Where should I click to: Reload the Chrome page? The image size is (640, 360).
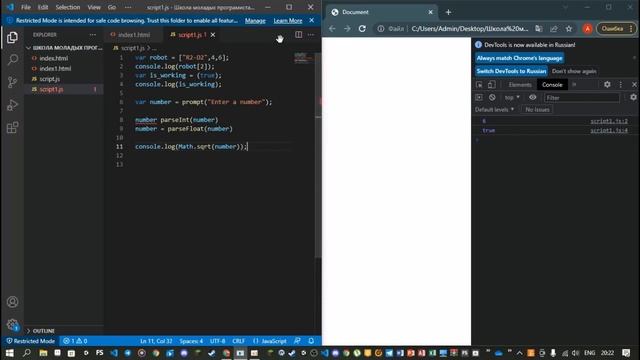pyautogui.click(x=362, y=29)
